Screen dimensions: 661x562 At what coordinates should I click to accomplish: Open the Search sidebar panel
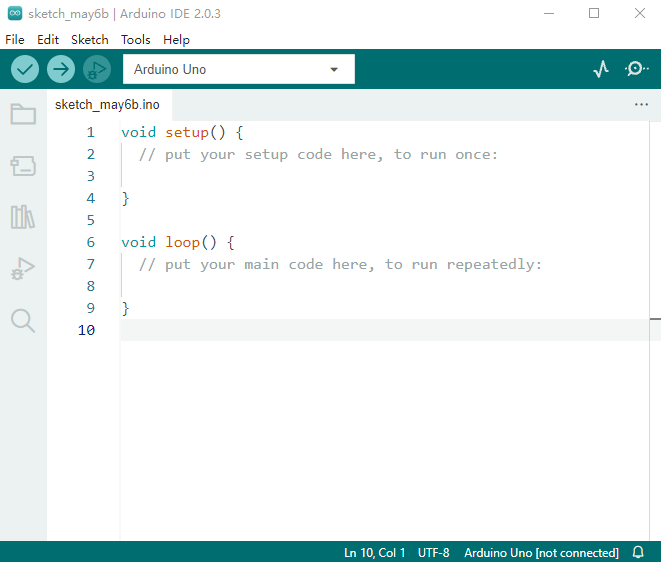pos(23,321)
